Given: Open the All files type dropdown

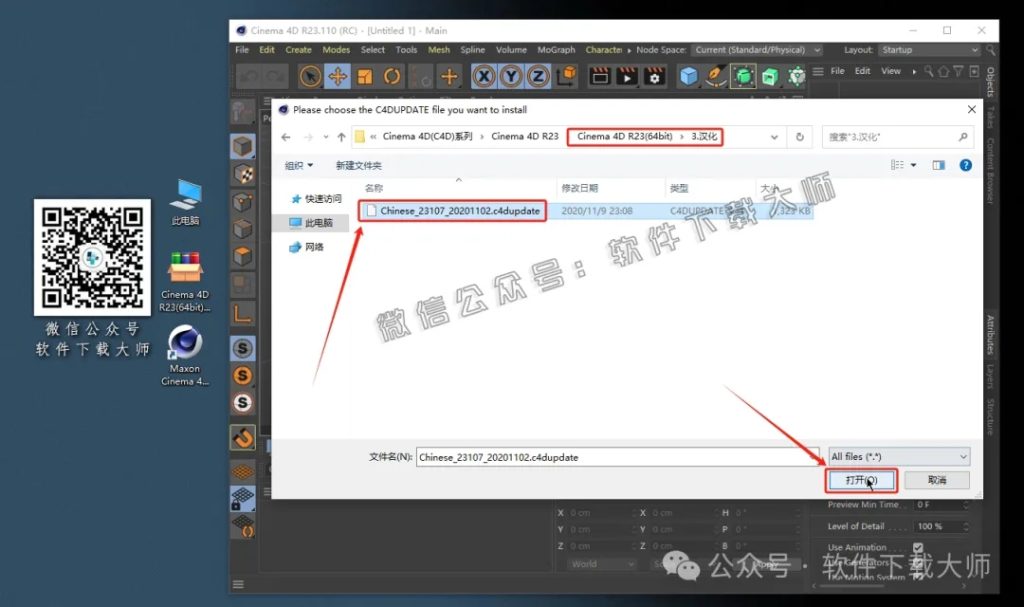Looking at the screenshot, I should [899, 457].
